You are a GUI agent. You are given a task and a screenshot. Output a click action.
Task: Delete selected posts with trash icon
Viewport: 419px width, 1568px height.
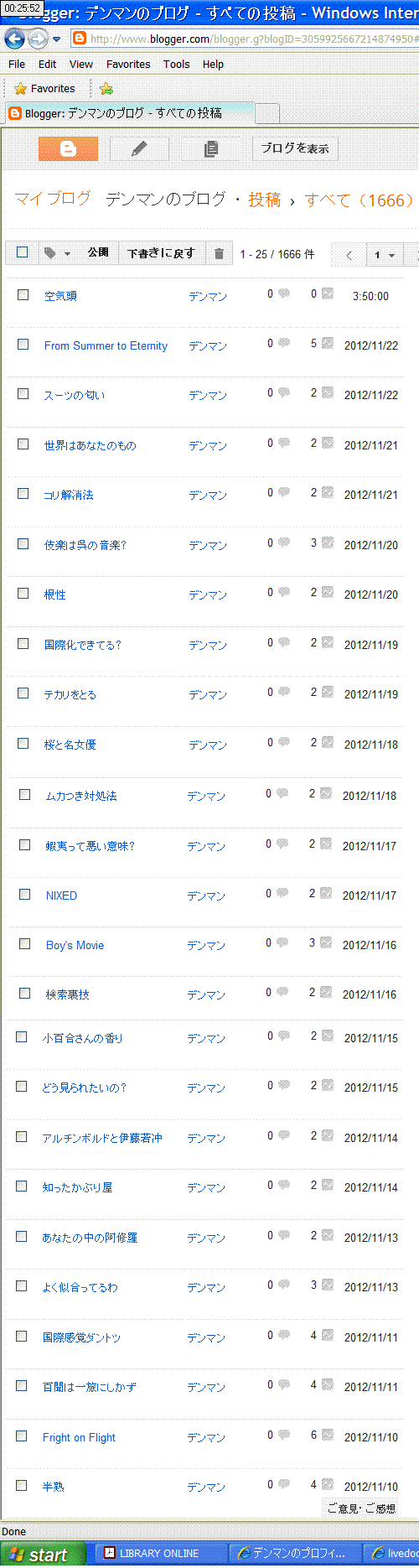point(219,253)
